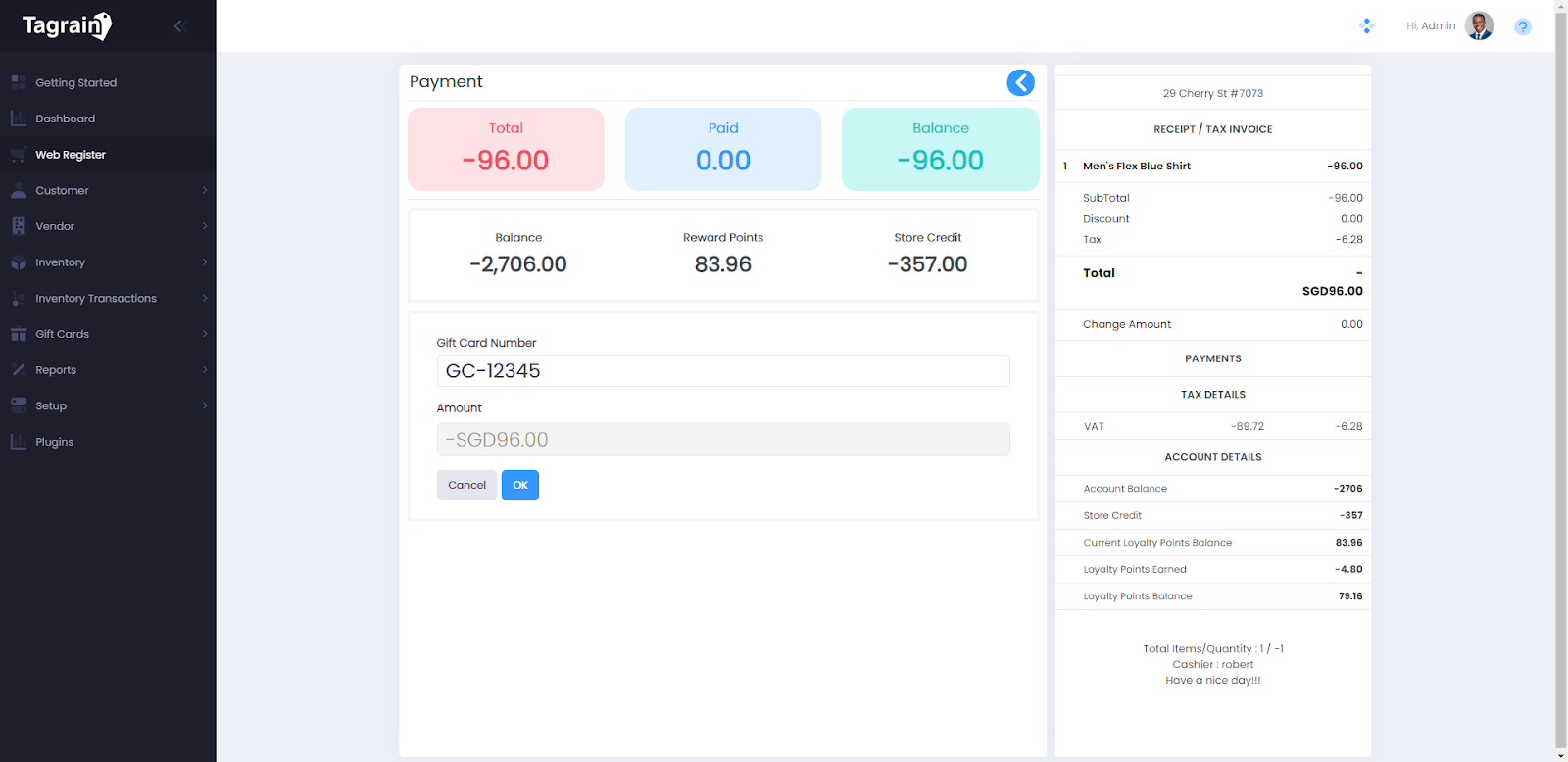Confirm gift card with OK button

tap(520, 485)
